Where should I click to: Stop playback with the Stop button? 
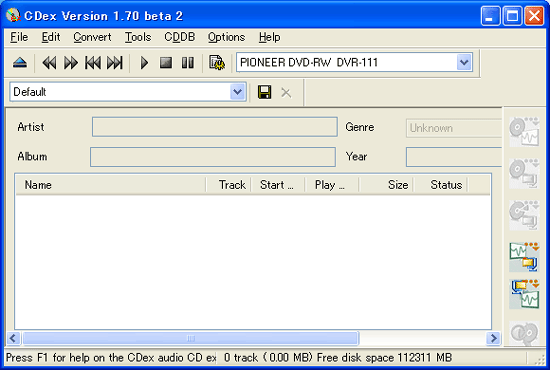coord(166,63)
